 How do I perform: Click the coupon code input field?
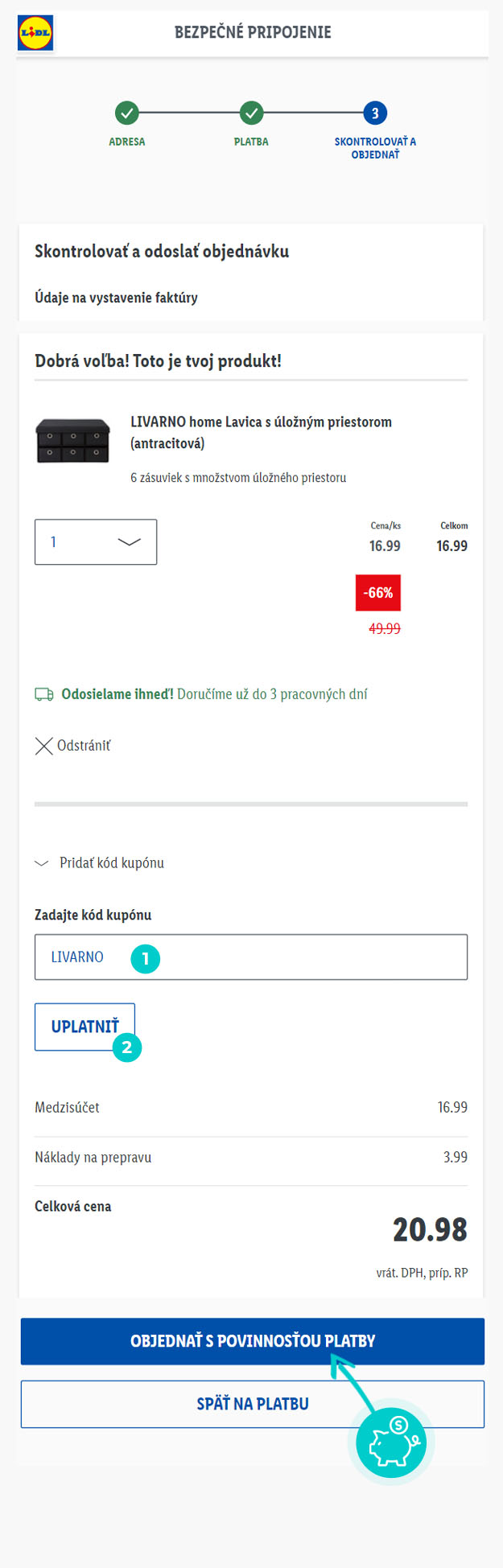(251, 957)
